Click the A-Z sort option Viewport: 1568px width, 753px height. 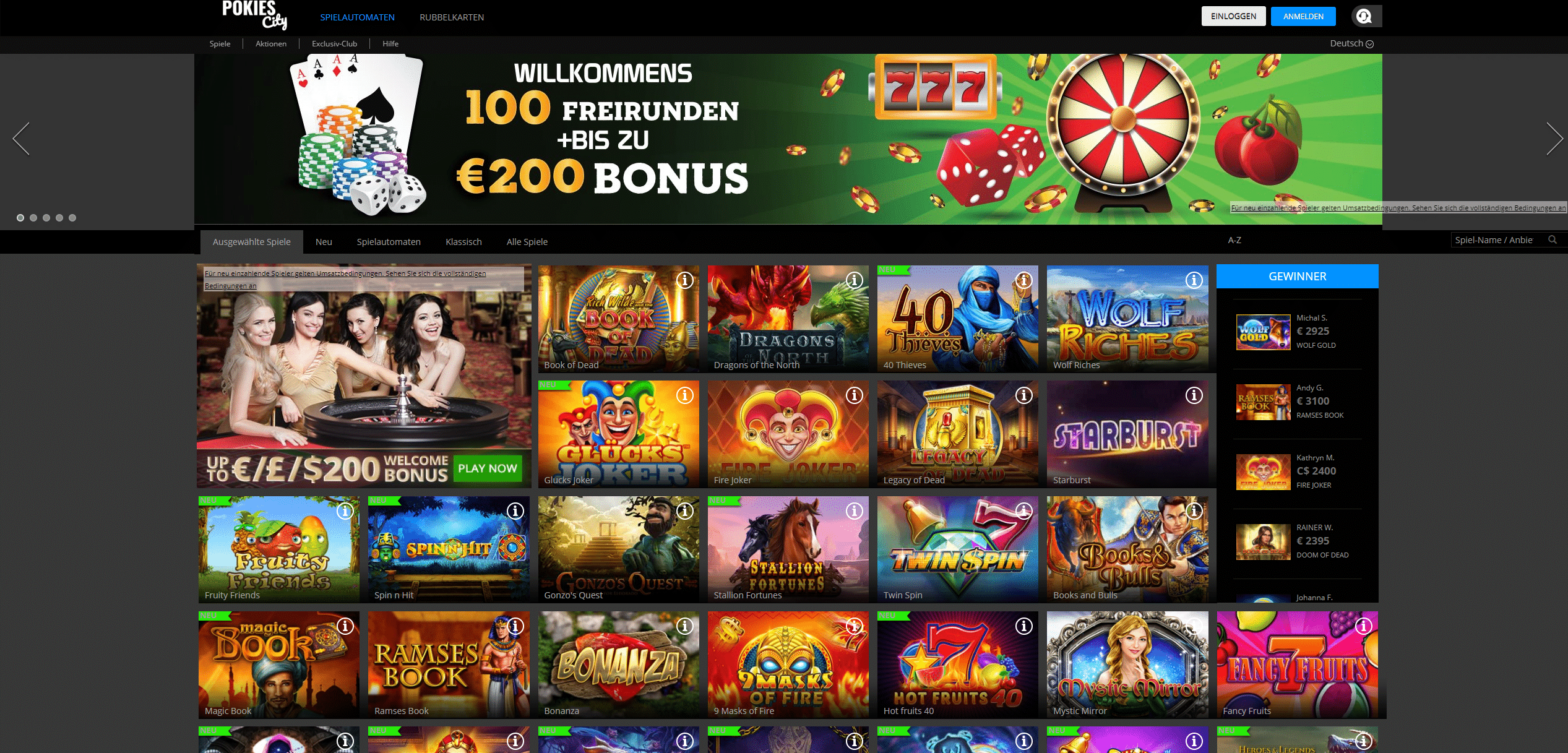coord(1234,240)
